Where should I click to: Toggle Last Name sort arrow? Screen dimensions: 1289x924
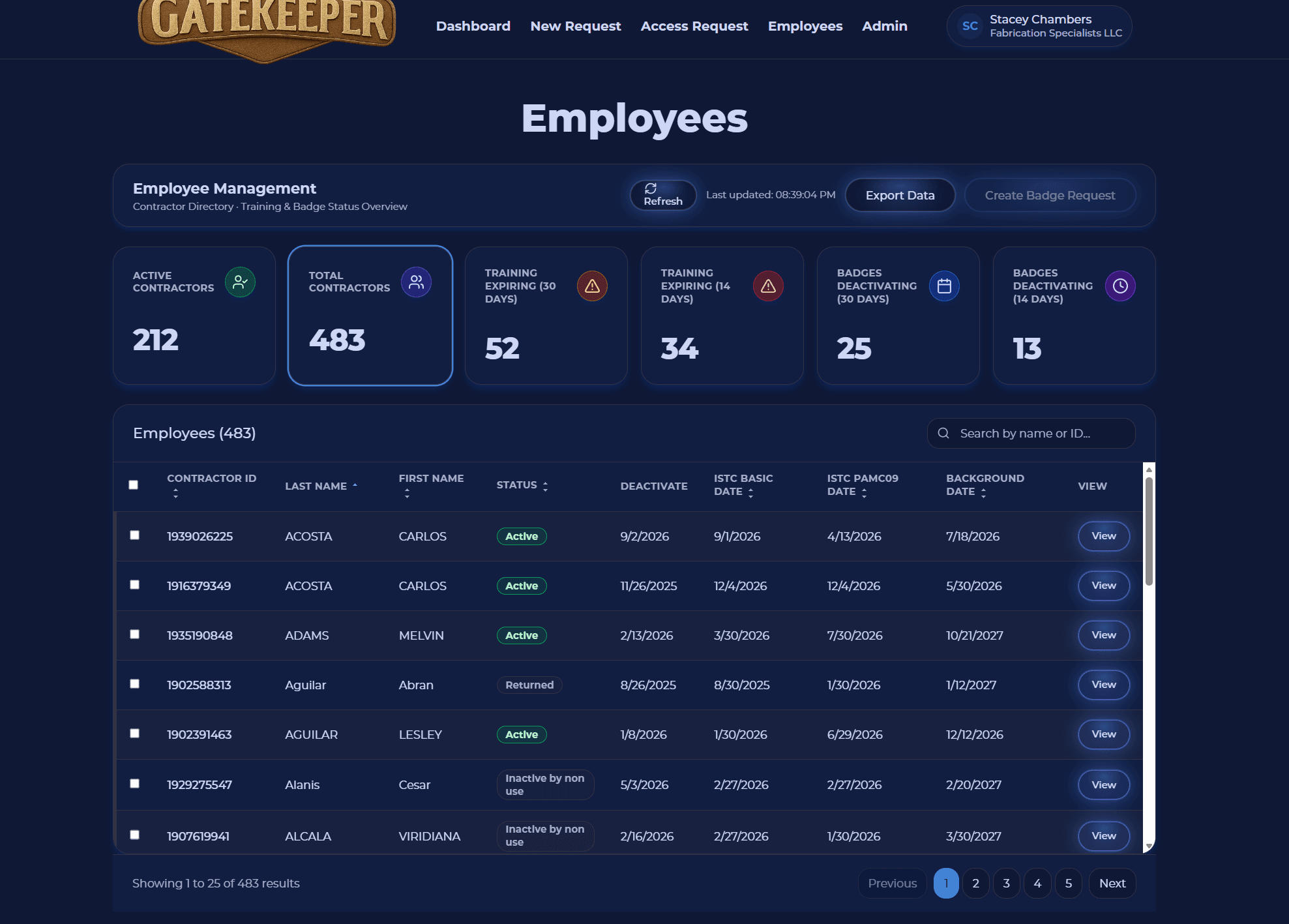355,486
